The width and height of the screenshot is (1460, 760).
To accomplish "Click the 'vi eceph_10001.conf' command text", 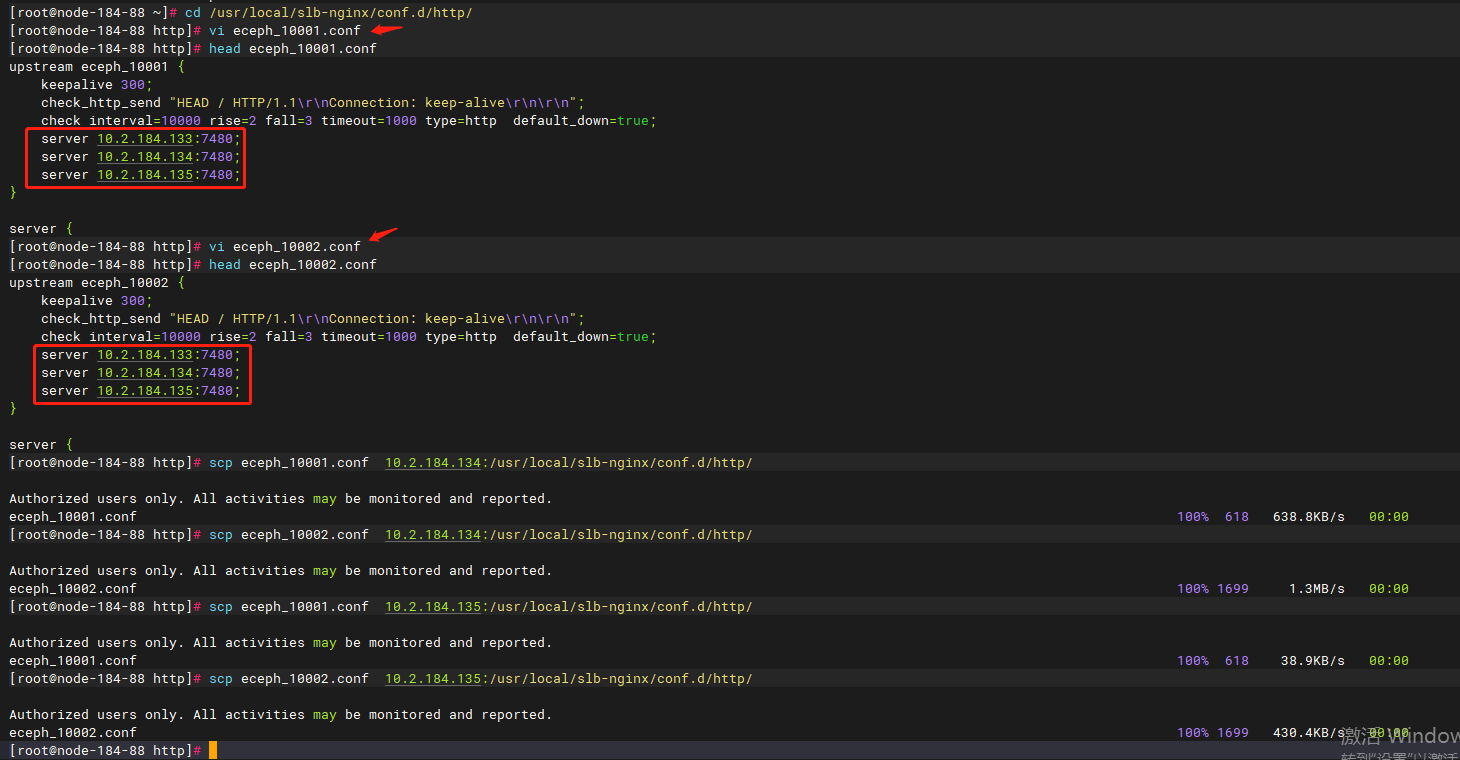I will point(285,30).
